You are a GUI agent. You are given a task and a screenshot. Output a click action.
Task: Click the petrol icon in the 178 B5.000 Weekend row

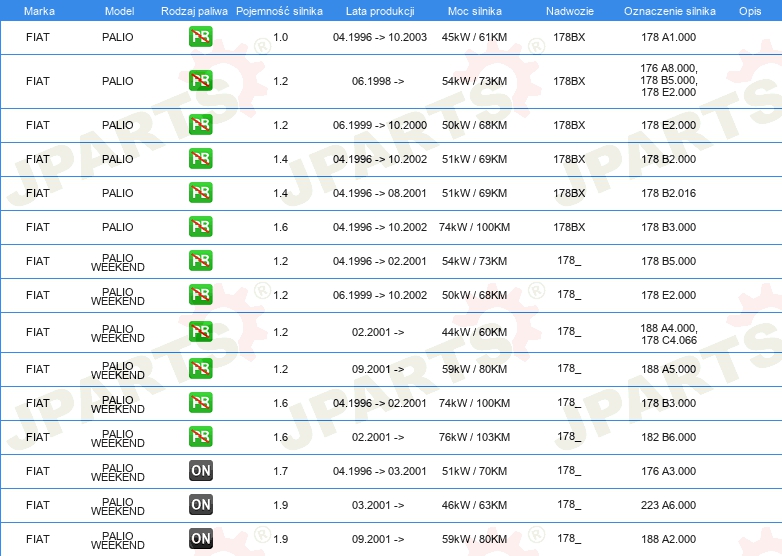[x=200, y=260]
